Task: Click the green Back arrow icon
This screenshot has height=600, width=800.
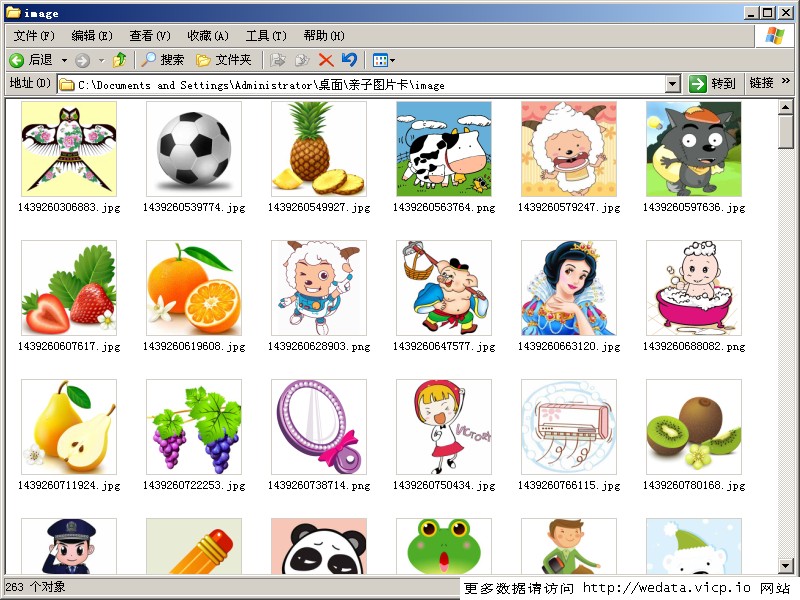Action: point(16,60)
